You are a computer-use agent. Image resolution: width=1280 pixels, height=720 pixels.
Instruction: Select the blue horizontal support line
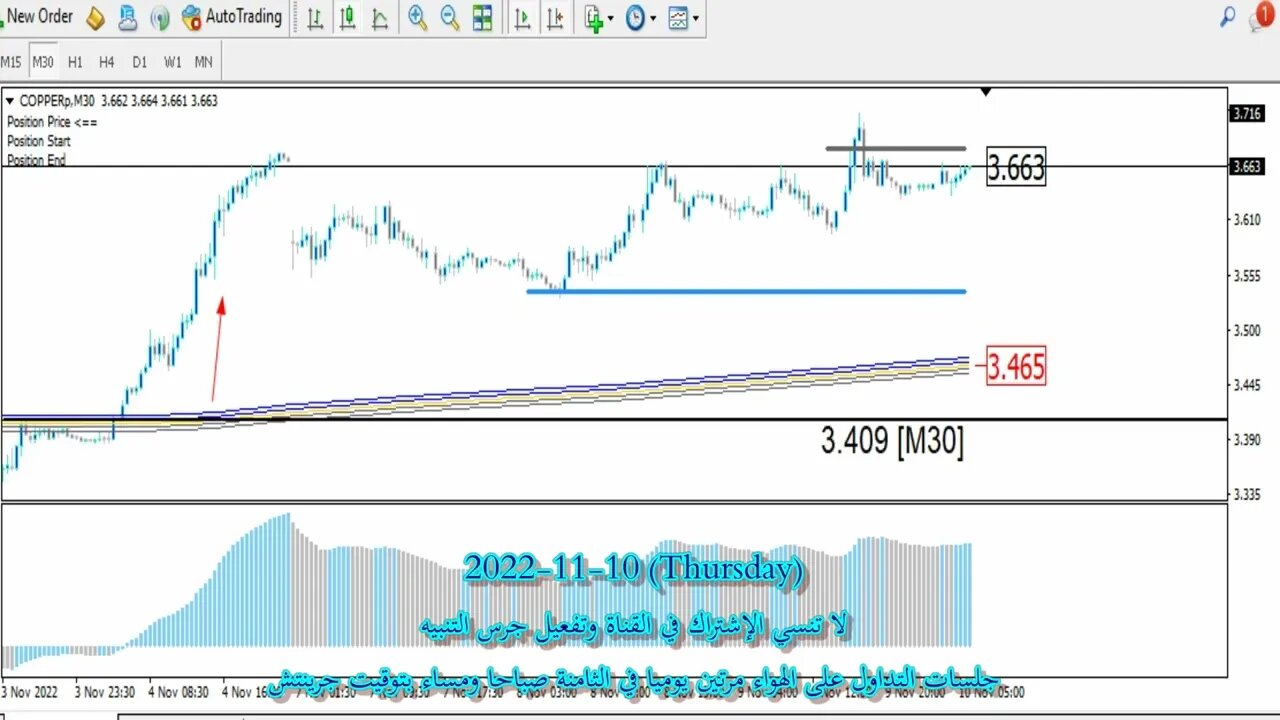[x=746, y=291]
